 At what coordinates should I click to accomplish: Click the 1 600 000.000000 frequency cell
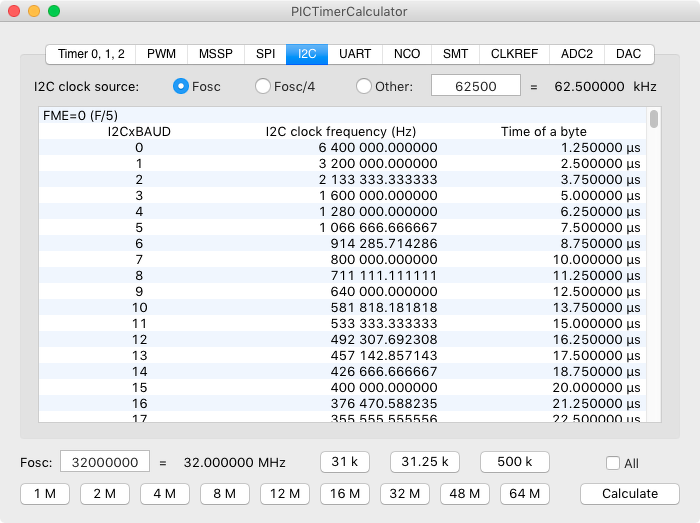(x=378, y=196)
